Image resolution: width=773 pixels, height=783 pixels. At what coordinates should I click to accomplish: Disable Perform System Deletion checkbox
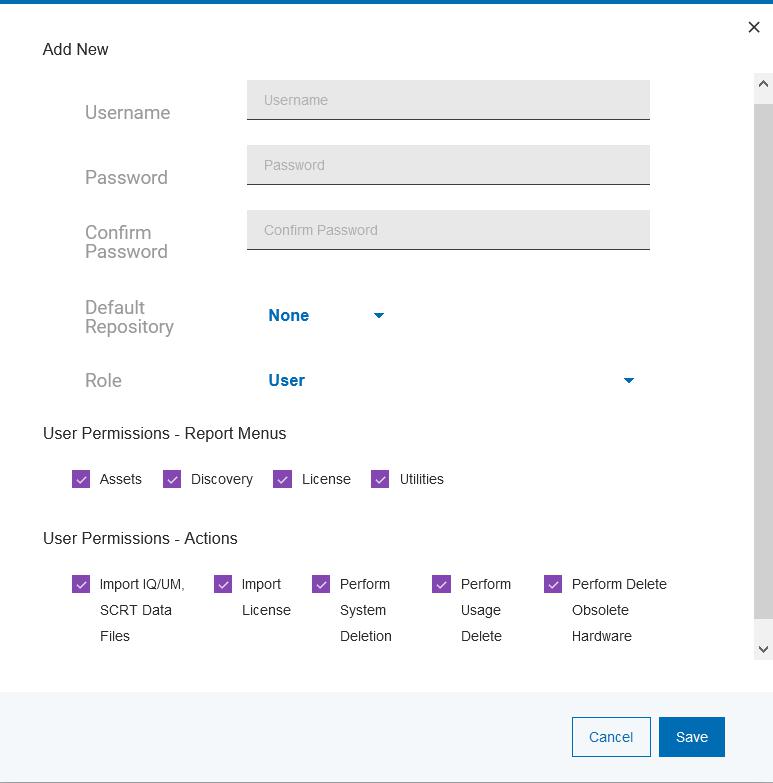(x=321, y=585)
